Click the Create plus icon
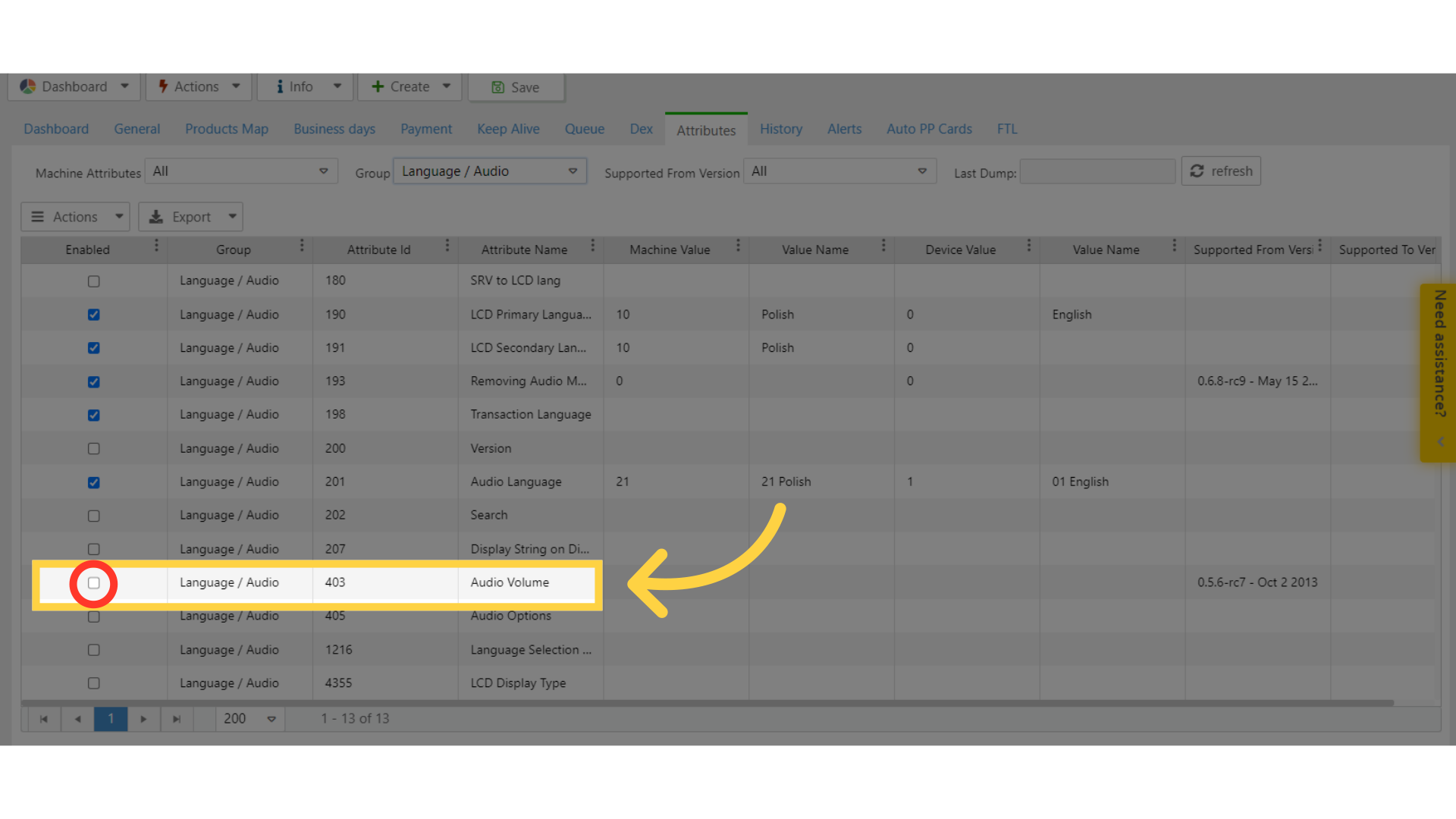Screen dimensions: 1456x819 pos(378,86)
